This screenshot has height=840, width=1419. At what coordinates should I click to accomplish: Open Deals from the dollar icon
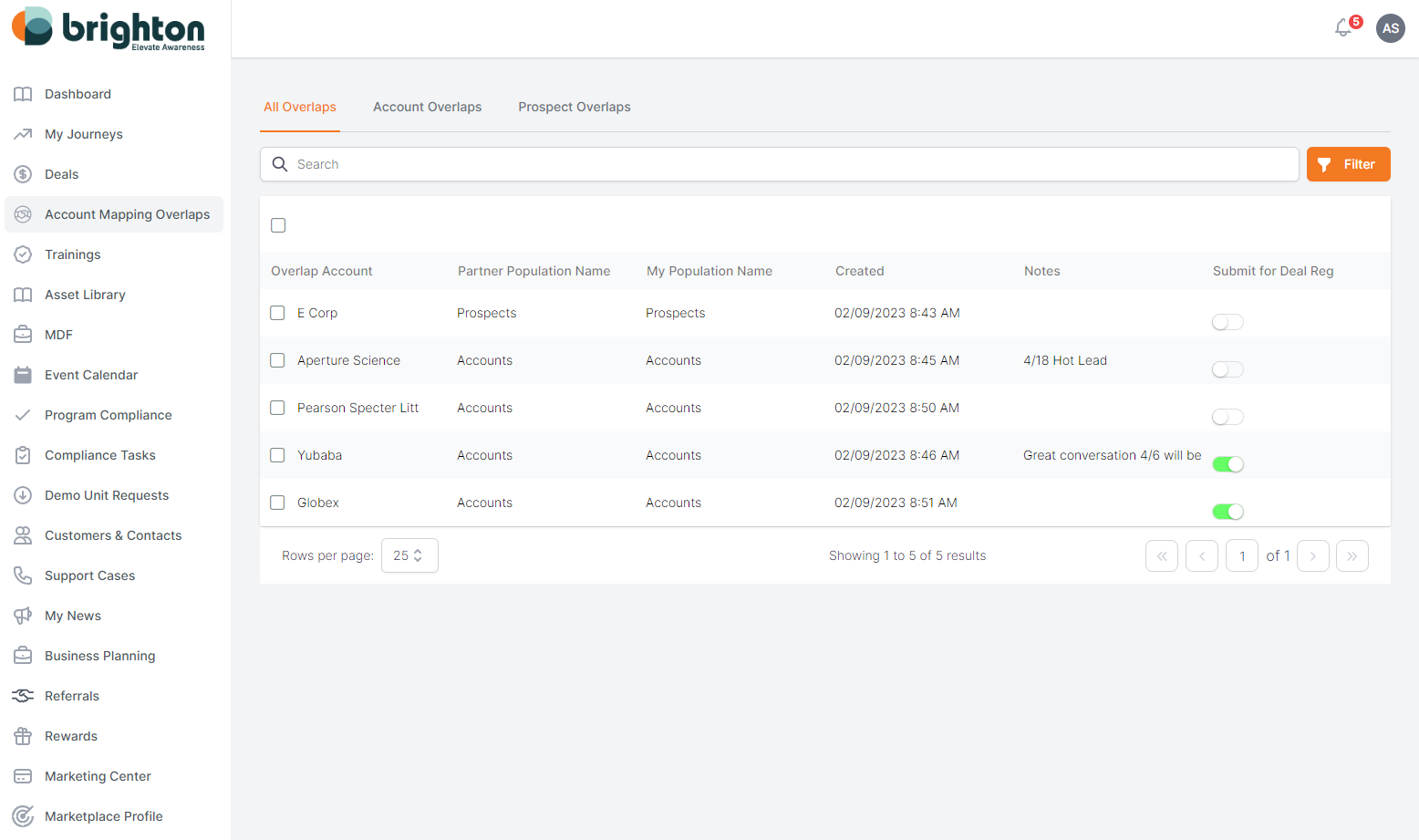coord(23,174)
